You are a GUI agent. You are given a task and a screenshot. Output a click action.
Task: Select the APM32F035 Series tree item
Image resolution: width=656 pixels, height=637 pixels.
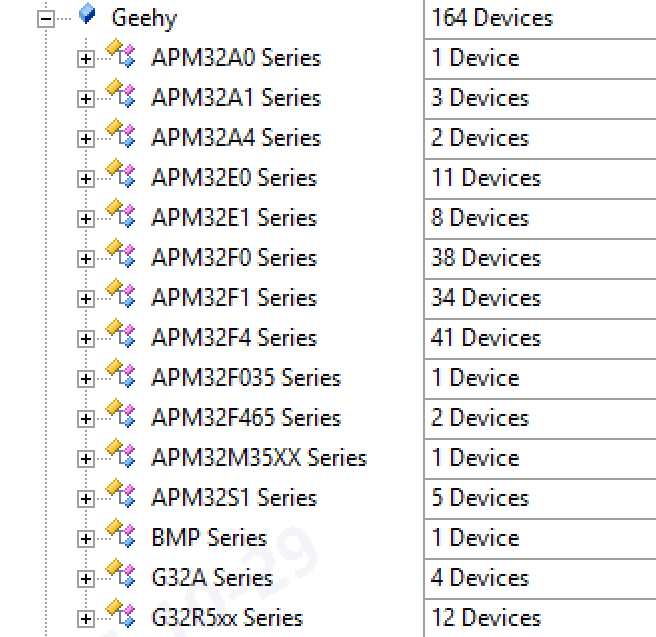245,378
